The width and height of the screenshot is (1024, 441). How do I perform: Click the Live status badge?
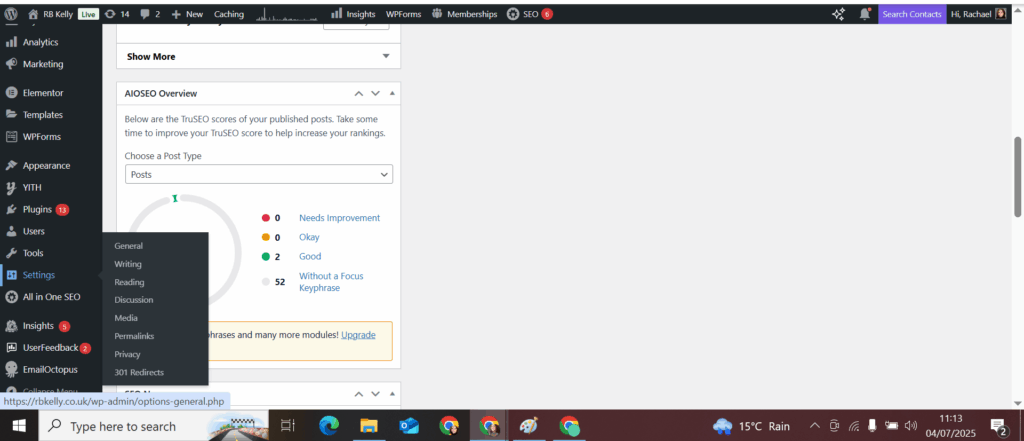88,14
